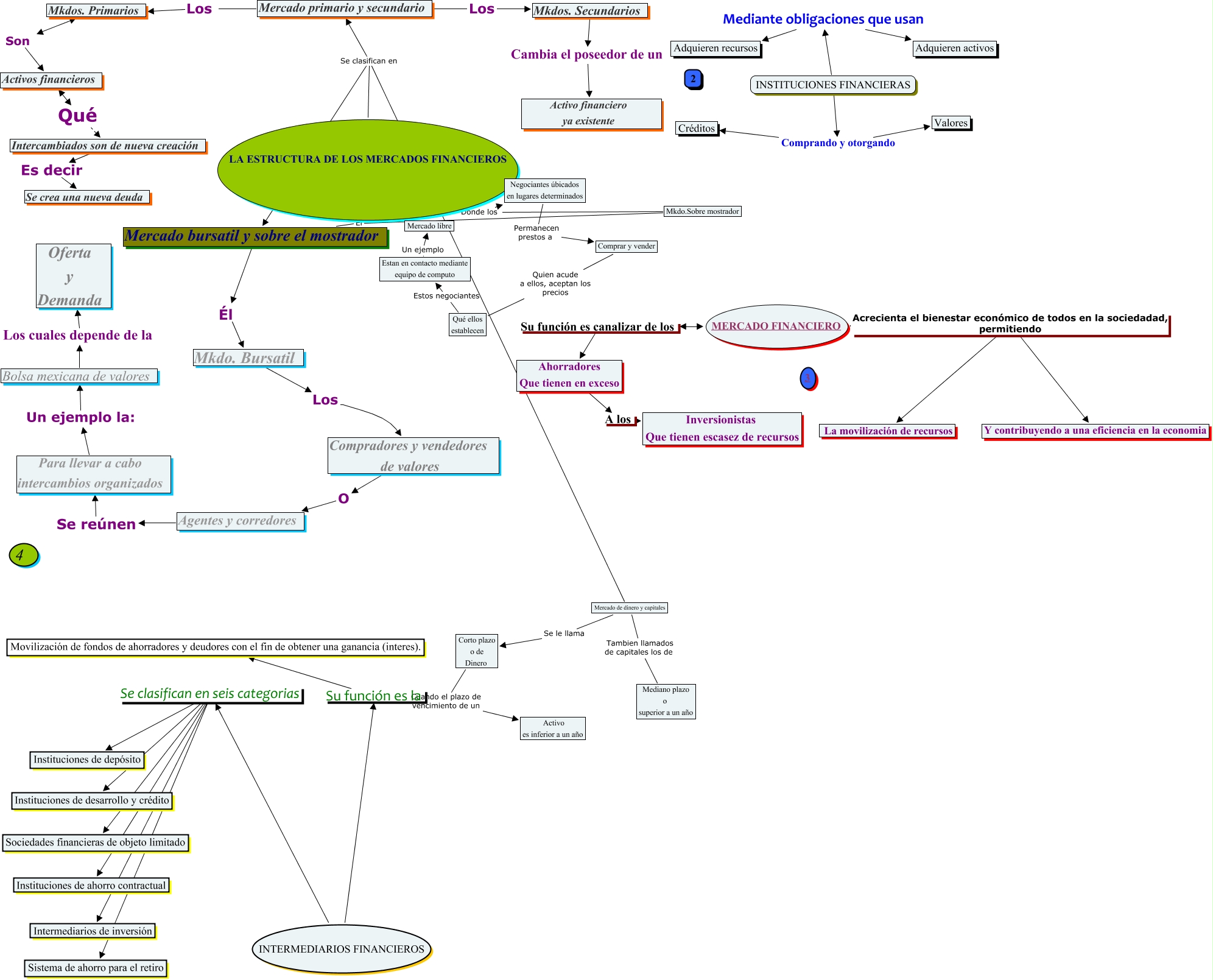Select the INTERMEDIARIOS FINANCIEROS ellipse node
The height and width of the screenshot is (980, 1213).
click(341, 949)
